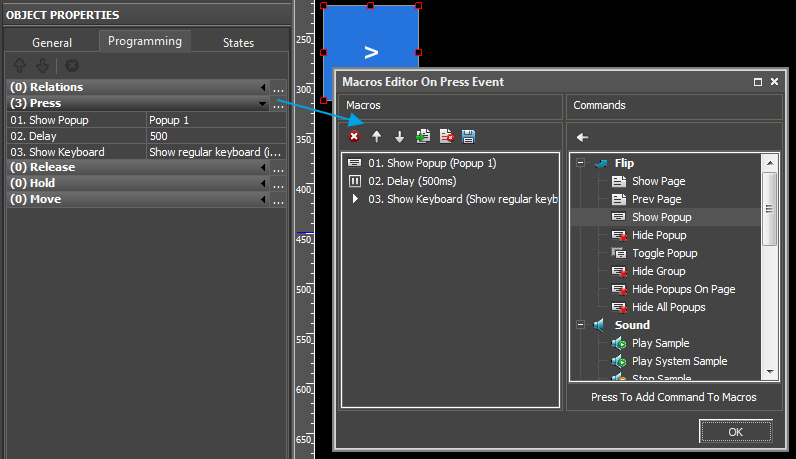Click the commands list scroll down arrow
The width and height of the screenshot is (796, 459).
pyautogui.click(x=770, y=372)
